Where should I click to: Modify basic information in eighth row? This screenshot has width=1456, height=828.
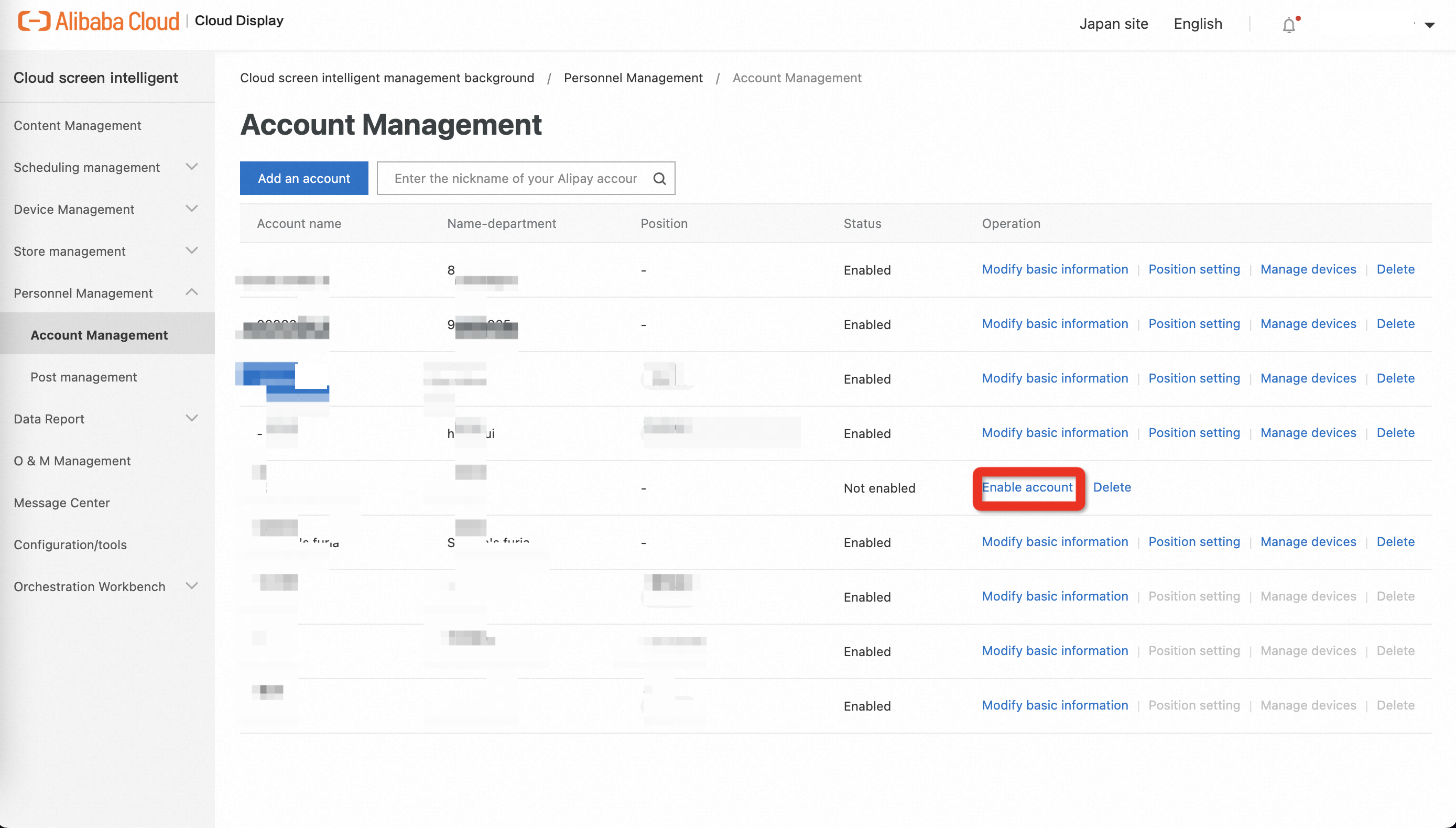1055,651
